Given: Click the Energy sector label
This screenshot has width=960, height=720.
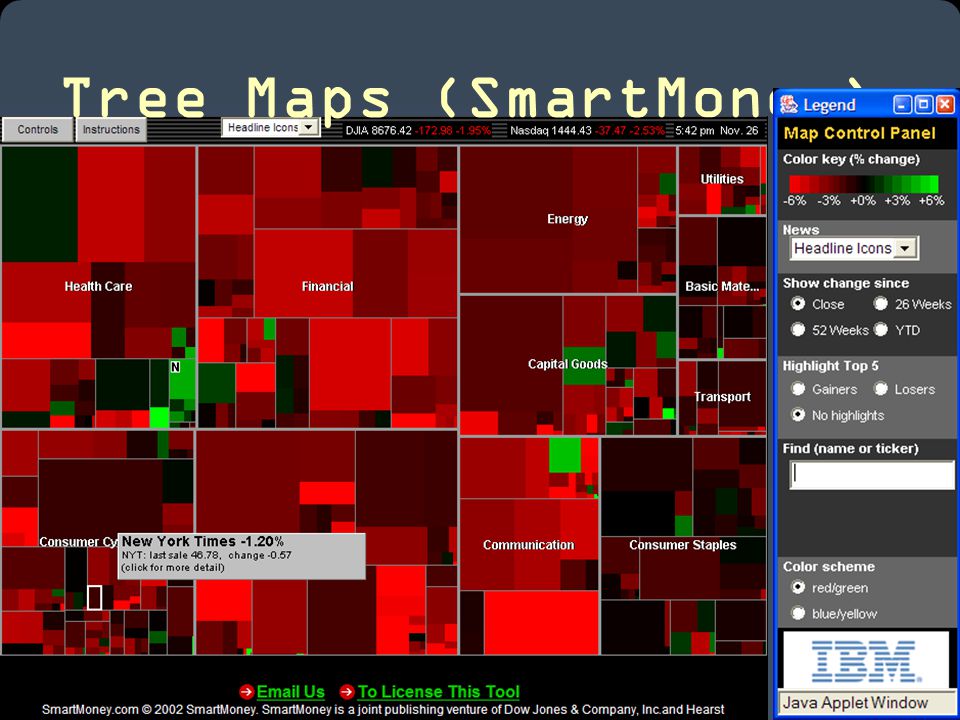Looking at the screenshot, I should (568, 219).
